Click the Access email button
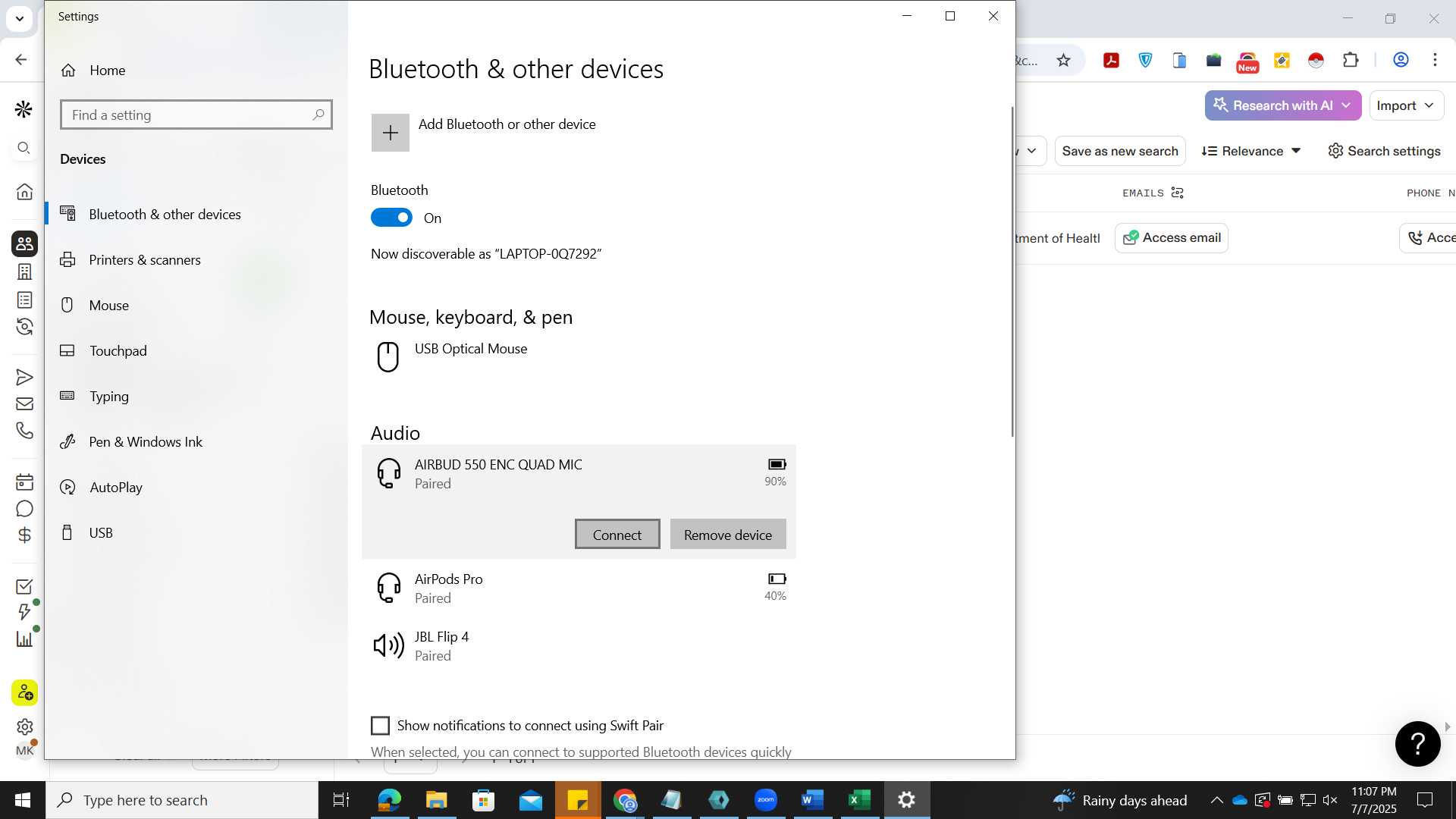Screen dimensions: 1456x819 coord(1172,238)
